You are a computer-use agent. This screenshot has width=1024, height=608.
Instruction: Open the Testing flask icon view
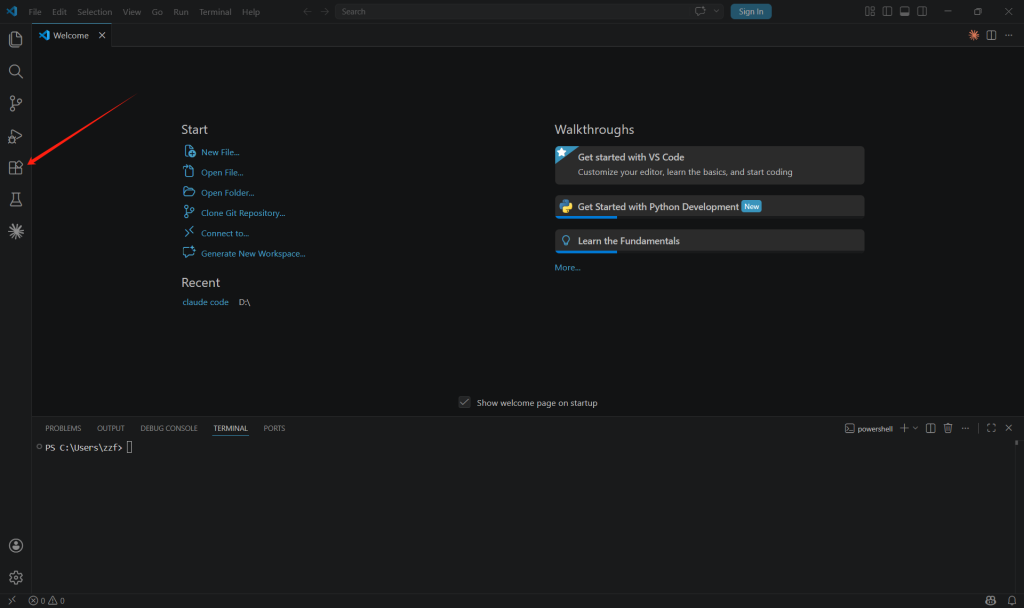click(x=15, y=200)
